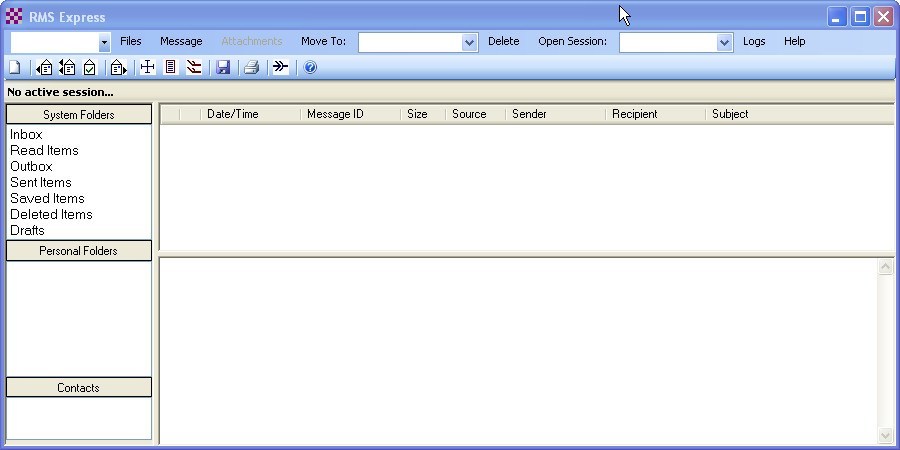Create a new message with the blank page icon

pyautogui.click(x=15, y=68)
